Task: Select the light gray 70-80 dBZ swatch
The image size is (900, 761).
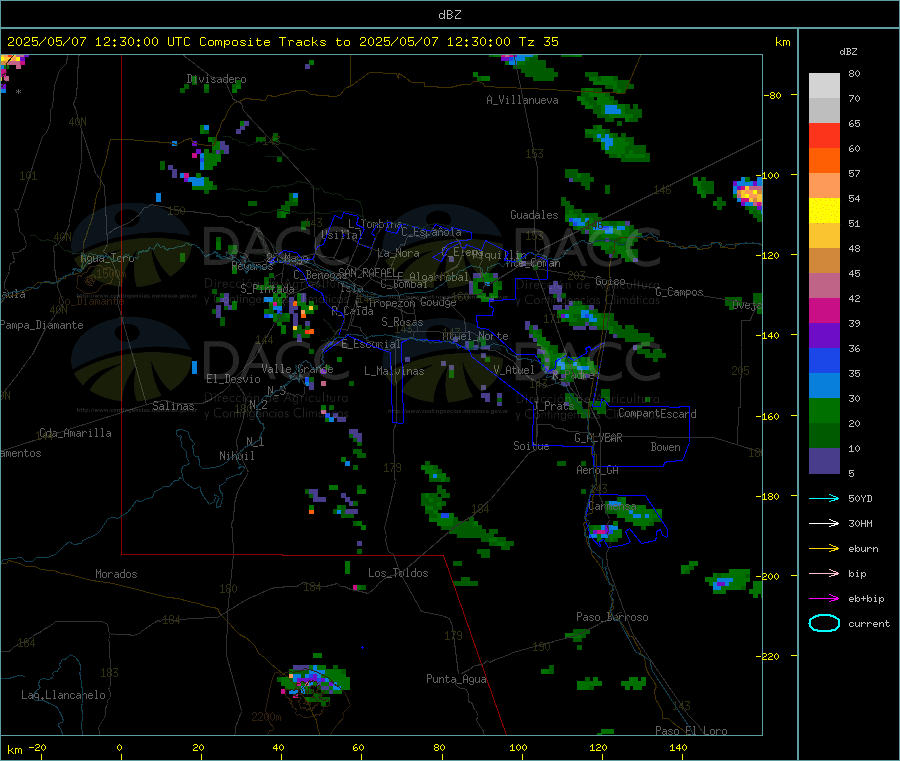Action: click(824, 86)
